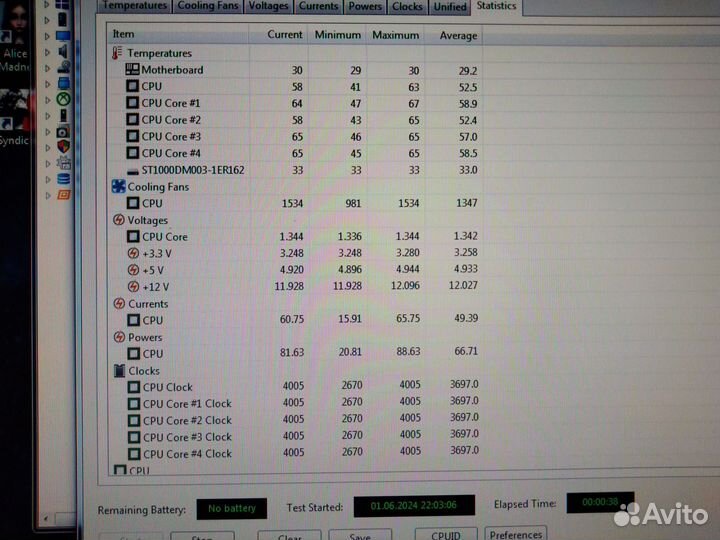The height and width of the screenshot is (540, 720).
Task: Select the CPU Core #1 Clock row
Action: pyautogui.click(x=186, y=404)
